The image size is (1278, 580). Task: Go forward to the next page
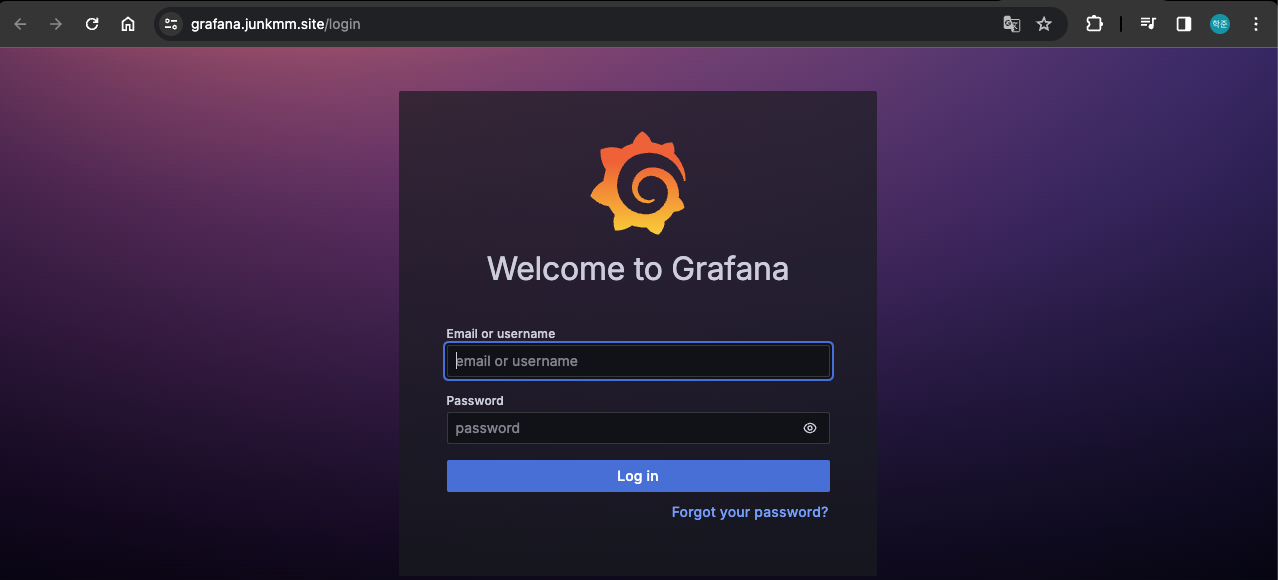coord(56,24)
